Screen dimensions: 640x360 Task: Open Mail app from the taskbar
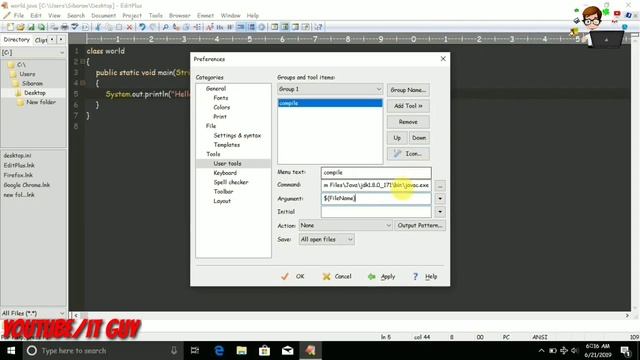287,350
